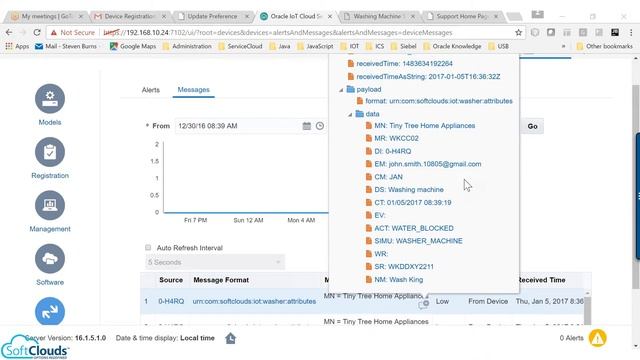
Task: Click the data folder icon
Action: point(360,114)
